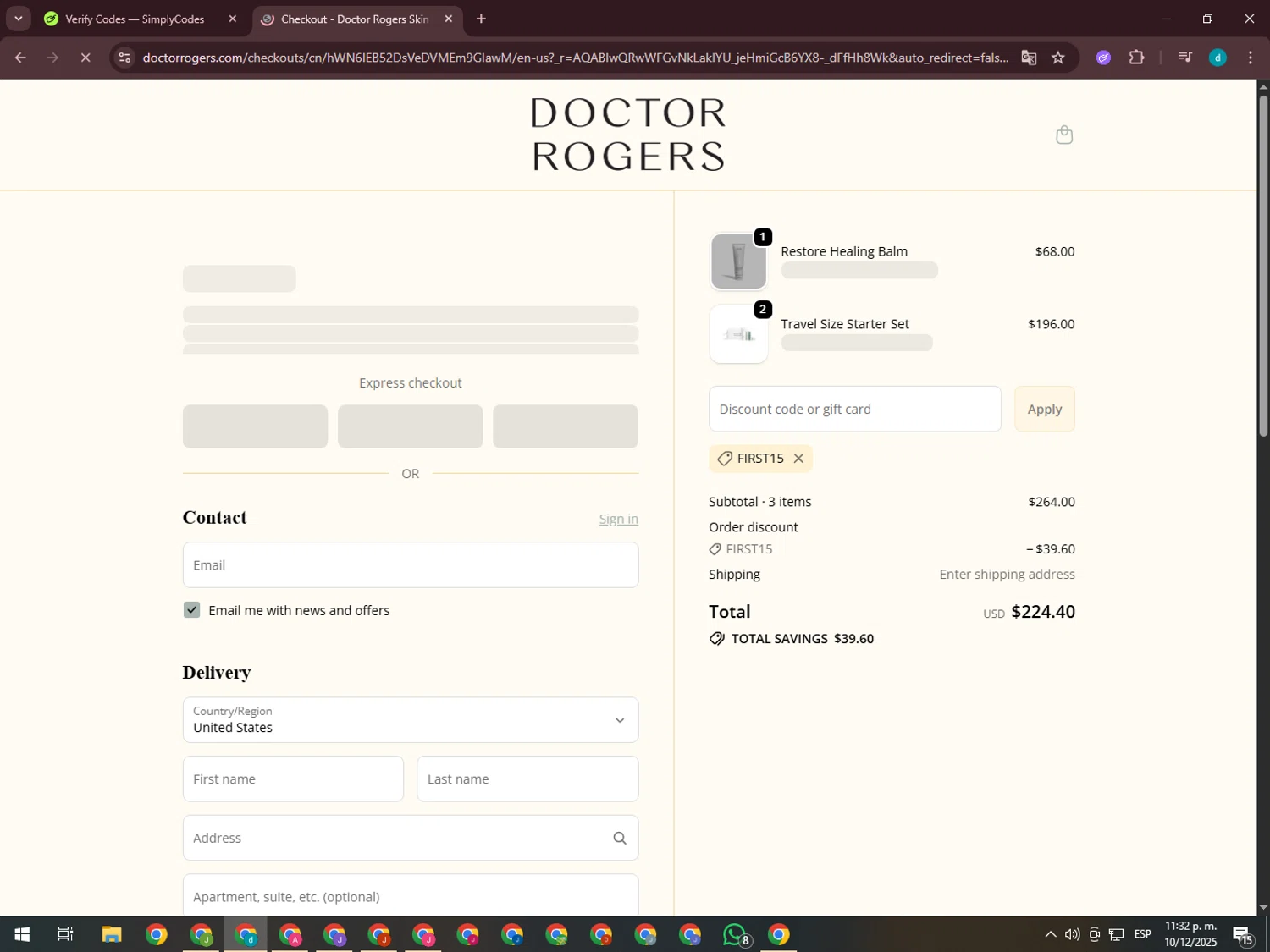The image size is (1270, 952).
Task: Open File Explorer from taskbar
Action: [x=112, y=934]
